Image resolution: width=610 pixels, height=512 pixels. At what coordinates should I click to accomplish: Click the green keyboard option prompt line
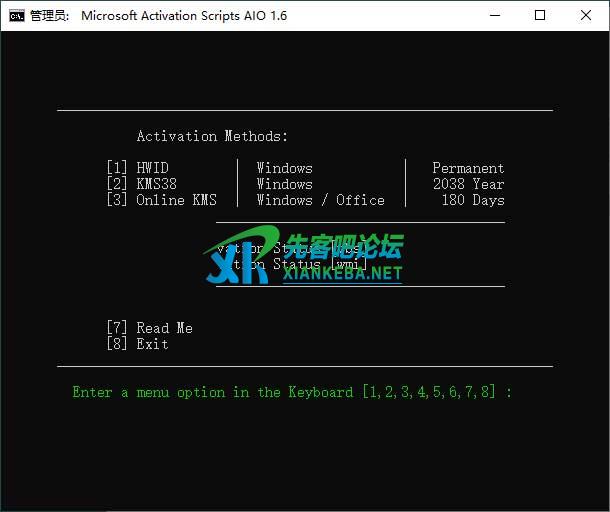click(292, 392)
